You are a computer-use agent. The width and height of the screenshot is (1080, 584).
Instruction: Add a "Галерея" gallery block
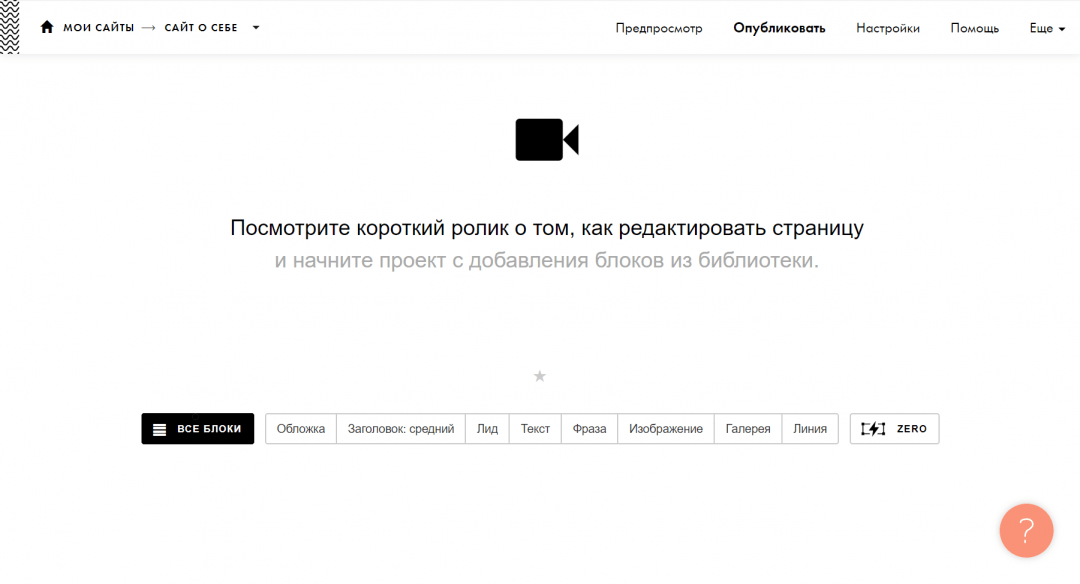748,429
